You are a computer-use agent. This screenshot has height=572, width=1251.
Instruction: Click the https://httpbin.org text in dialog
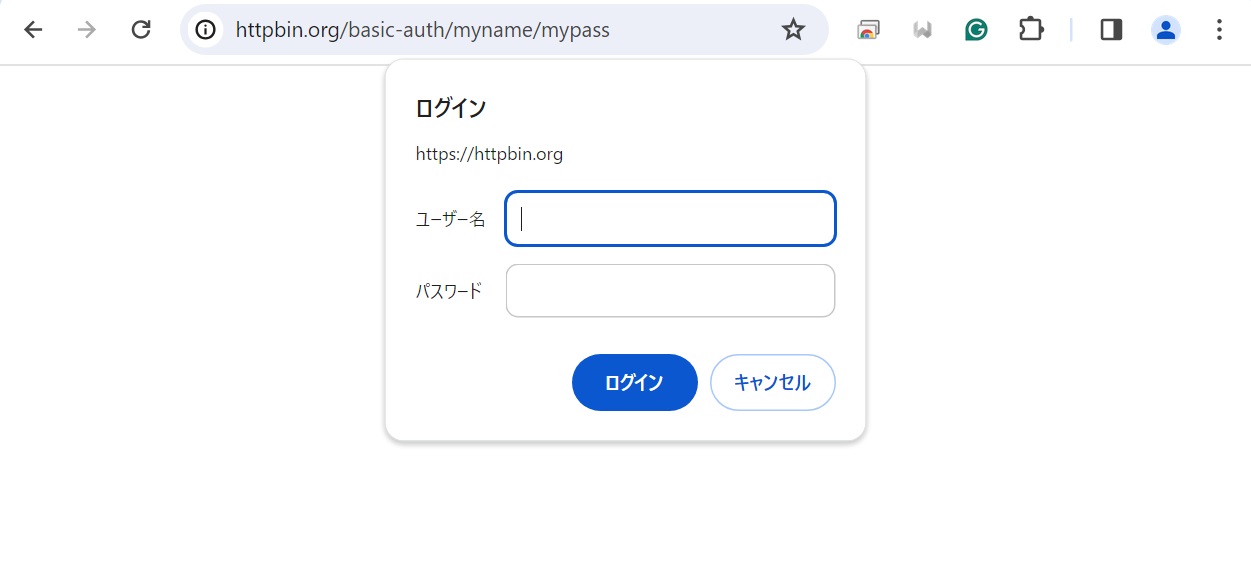click(x=489, y=154)
